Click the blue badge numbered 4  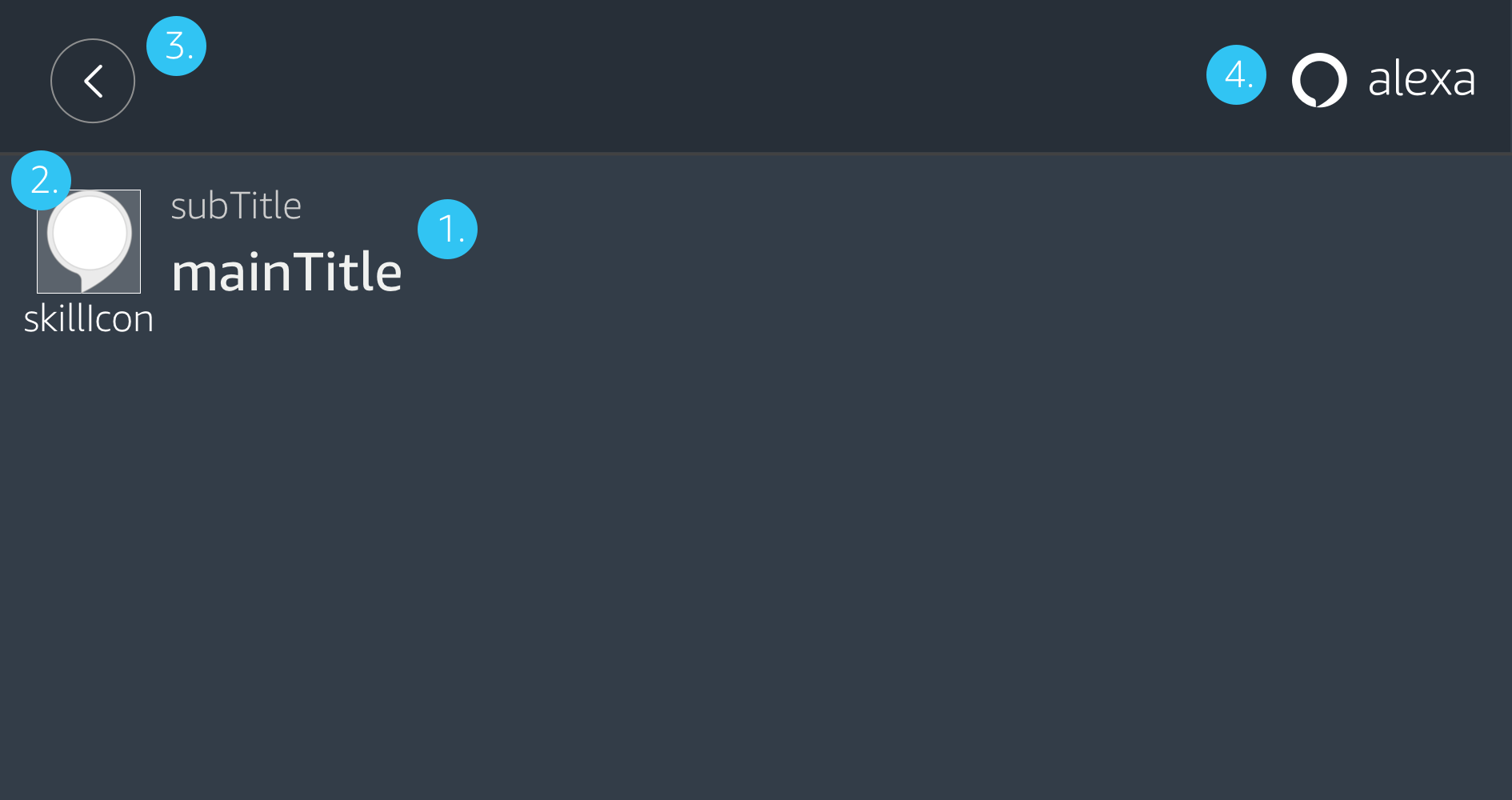click(1236, 75)
